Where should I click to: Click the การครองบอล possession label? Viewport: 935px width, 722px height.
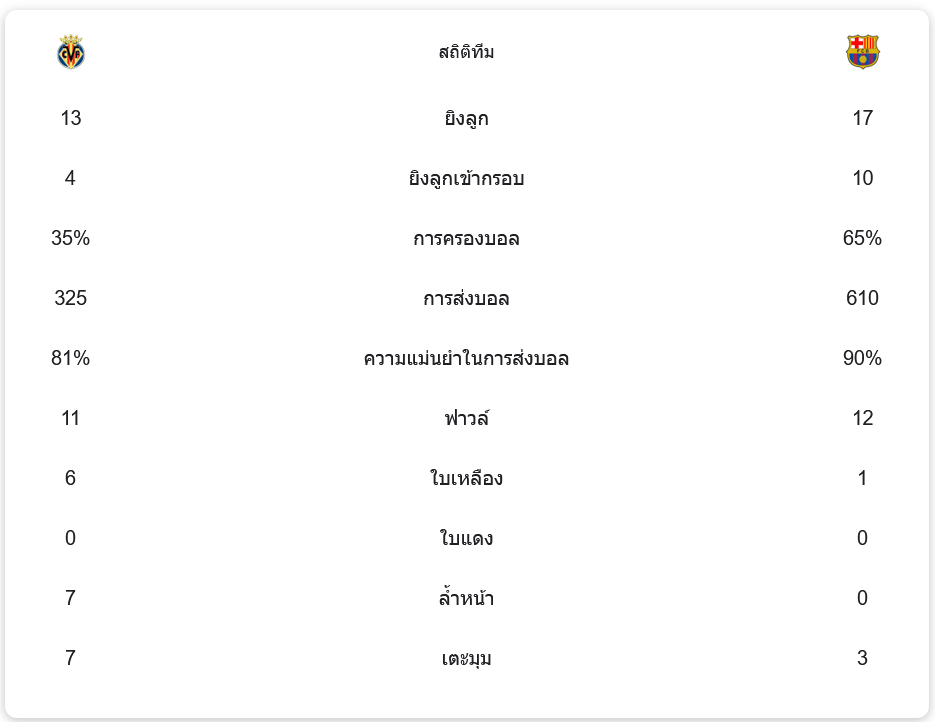[x=466, y=239]
